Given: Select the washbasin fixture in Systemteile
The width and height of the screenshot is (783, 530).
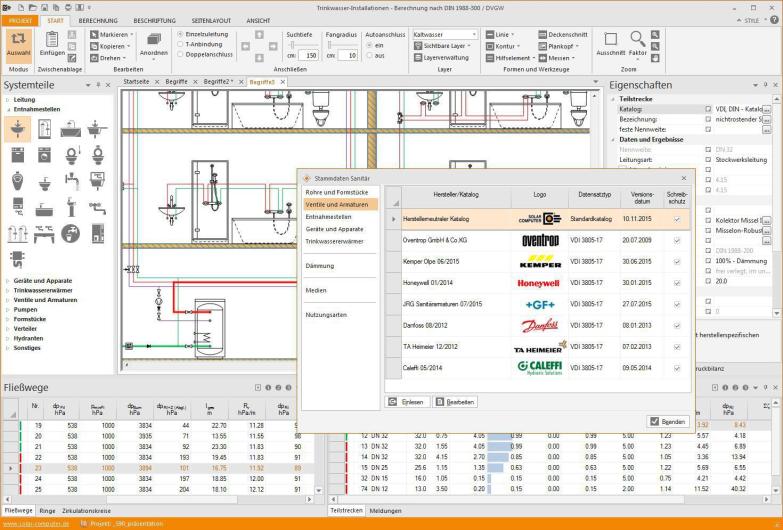Looking at the screenshot, I should pos(18,129).
